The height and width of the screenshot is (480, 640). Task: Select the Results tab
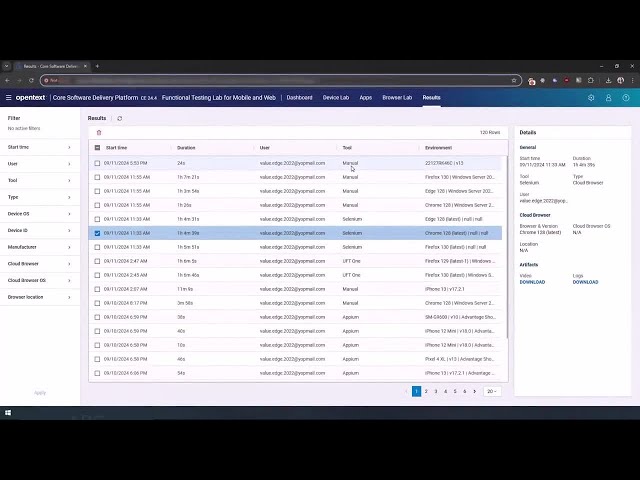431,98
